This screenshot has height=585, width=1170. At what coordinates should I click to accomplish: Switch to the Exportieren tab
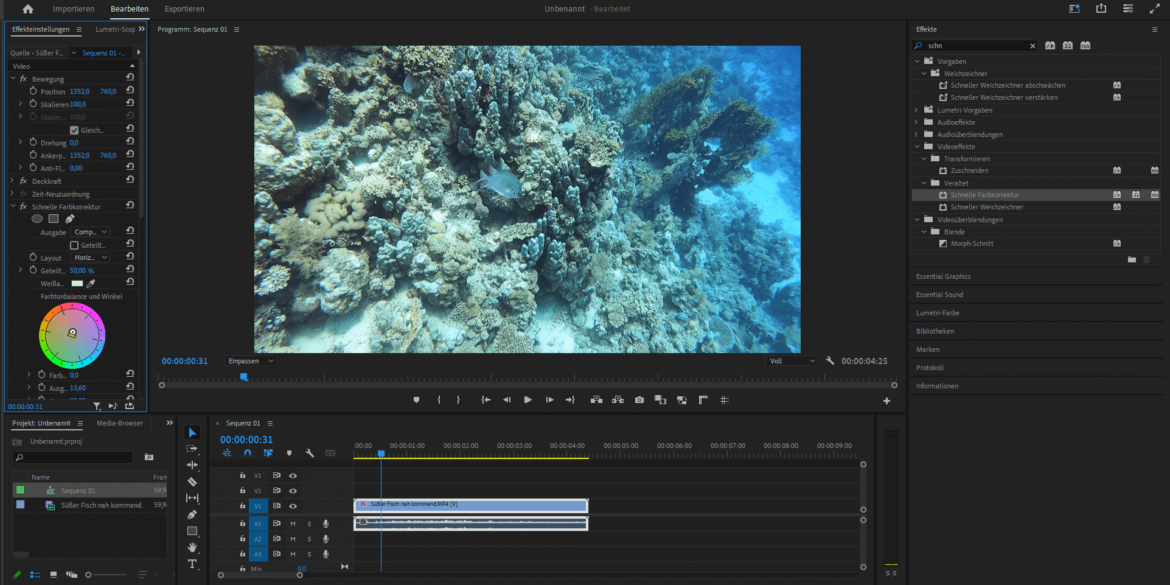(186, 8)
